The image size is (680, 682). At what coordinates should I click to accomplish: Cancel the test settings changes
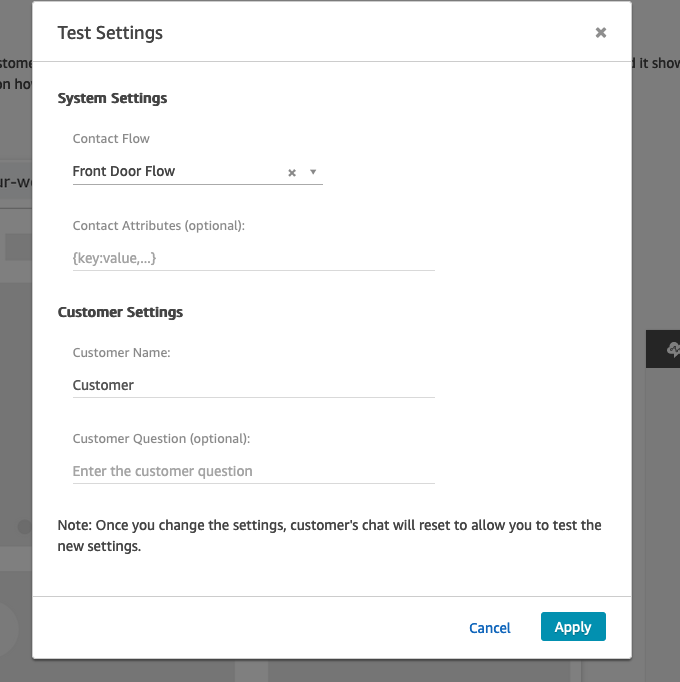coord(490,628)
